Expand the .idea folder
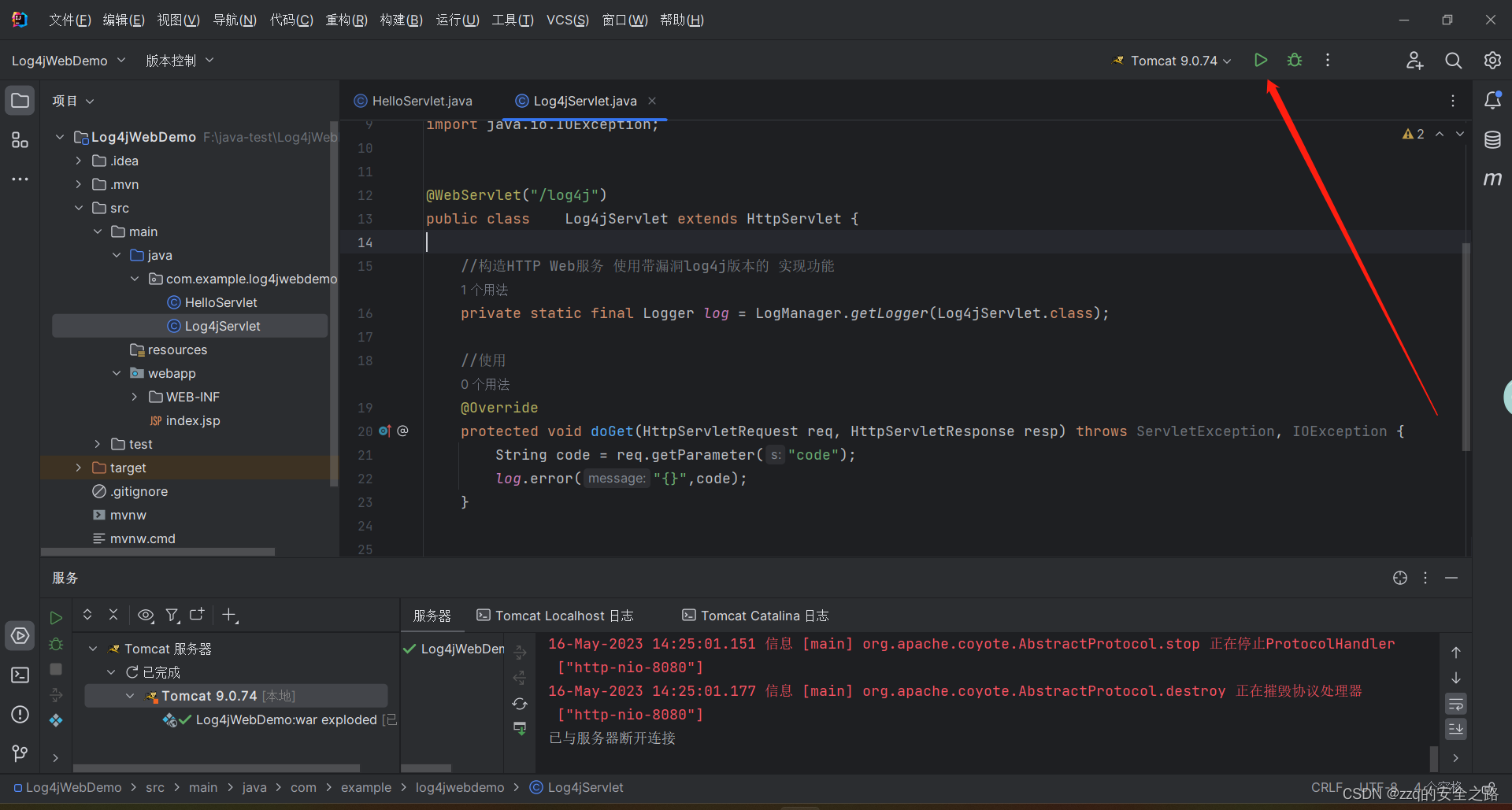The height and width of the screenshot is (810, 1512). (78, 161)
